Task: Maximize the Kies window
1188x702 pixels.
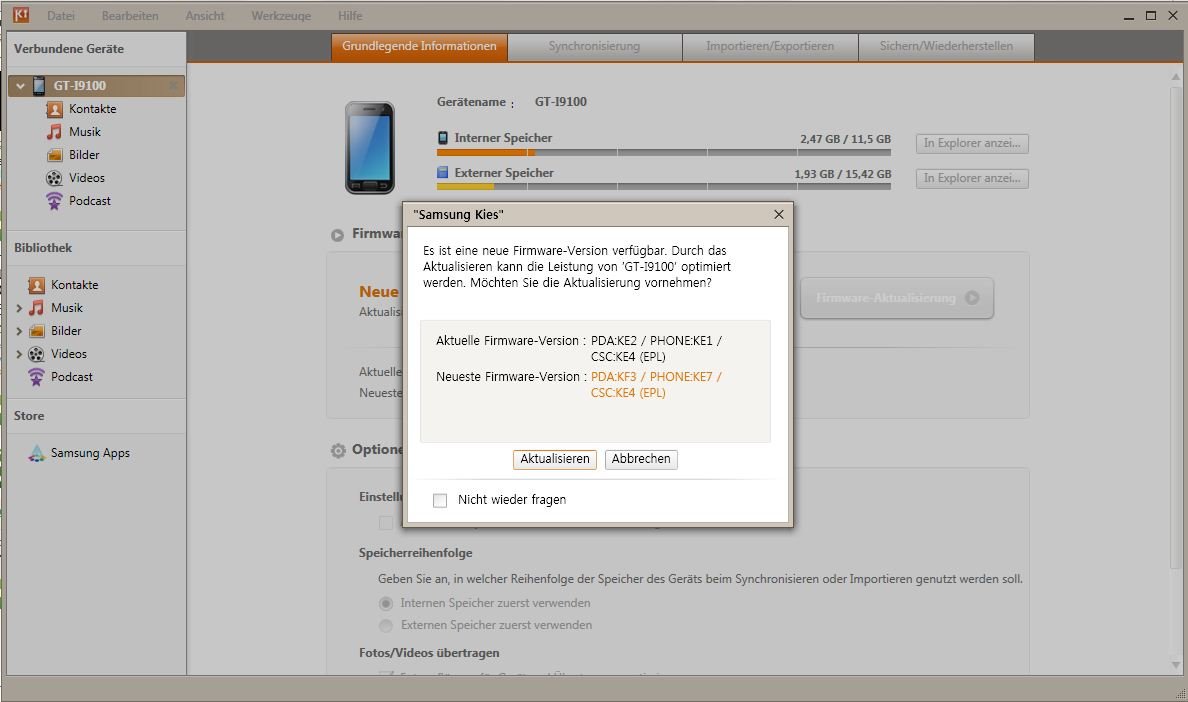Action: 1151,15
